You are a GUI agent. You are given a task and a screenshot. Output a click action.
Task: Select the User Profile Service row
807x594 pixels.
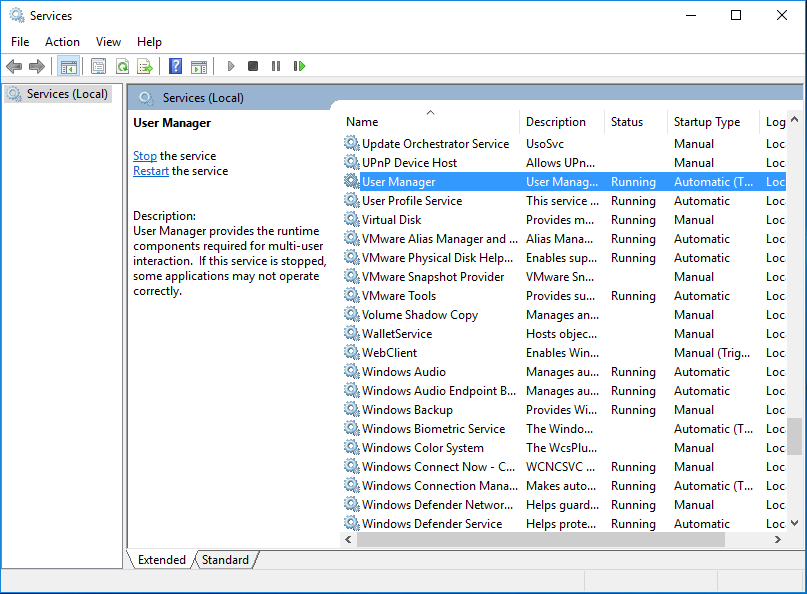(x=564, y=201)
